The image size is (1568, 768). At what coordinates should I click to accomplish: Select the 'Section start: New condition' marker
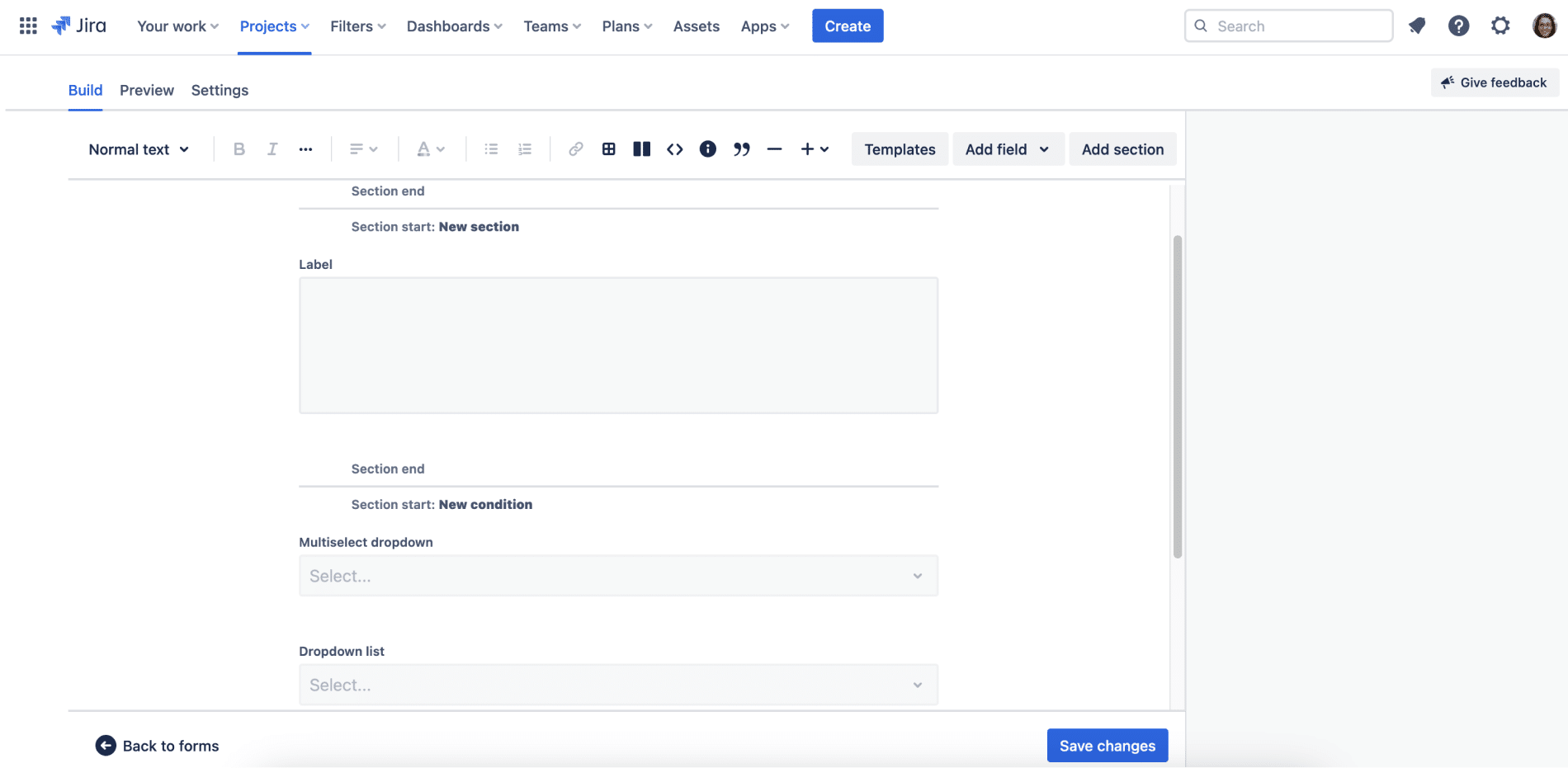pyautogui.click(x=442, y=505)
